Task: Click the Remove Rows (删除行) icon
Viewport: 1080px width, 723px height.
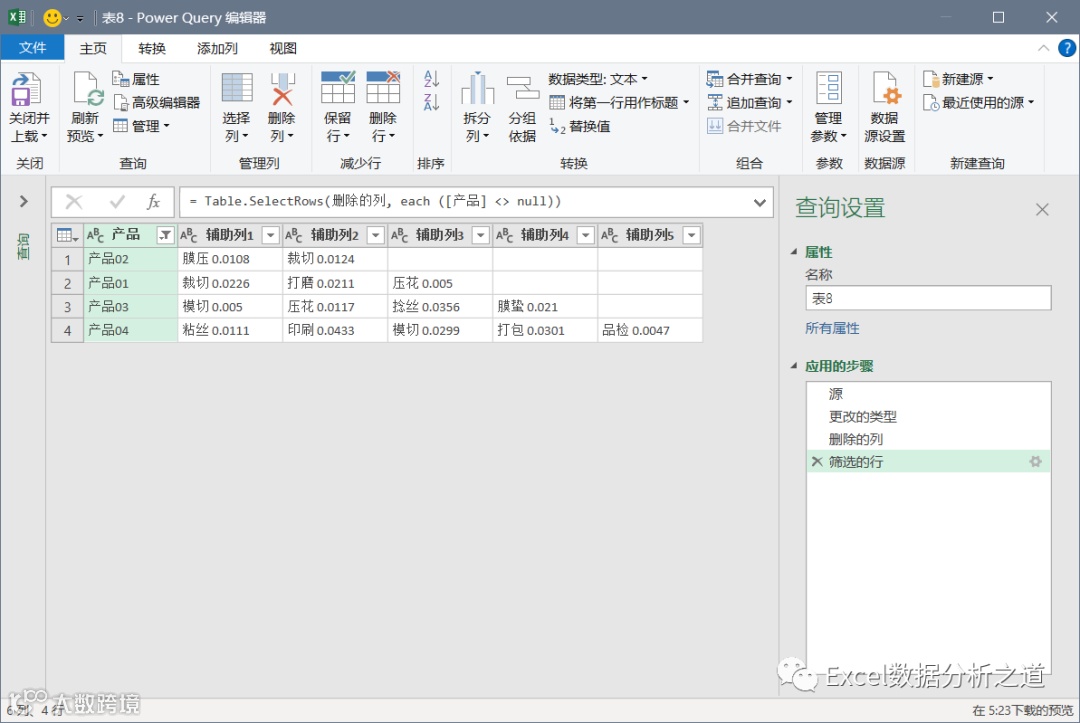Action: (383, 87)
